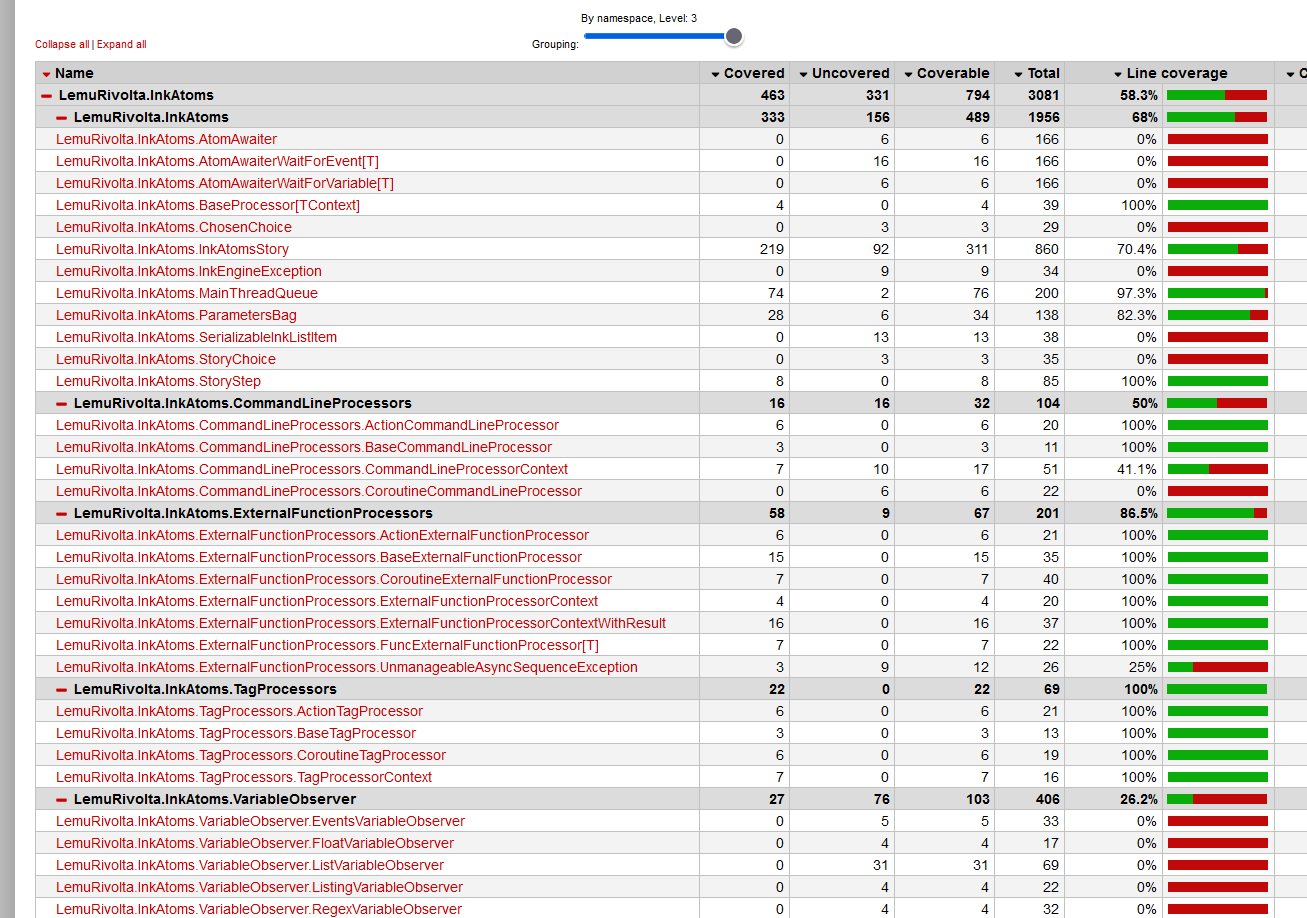Open the InkEngineException class link
Viewport: 1307px width, 918px height.
189,271
